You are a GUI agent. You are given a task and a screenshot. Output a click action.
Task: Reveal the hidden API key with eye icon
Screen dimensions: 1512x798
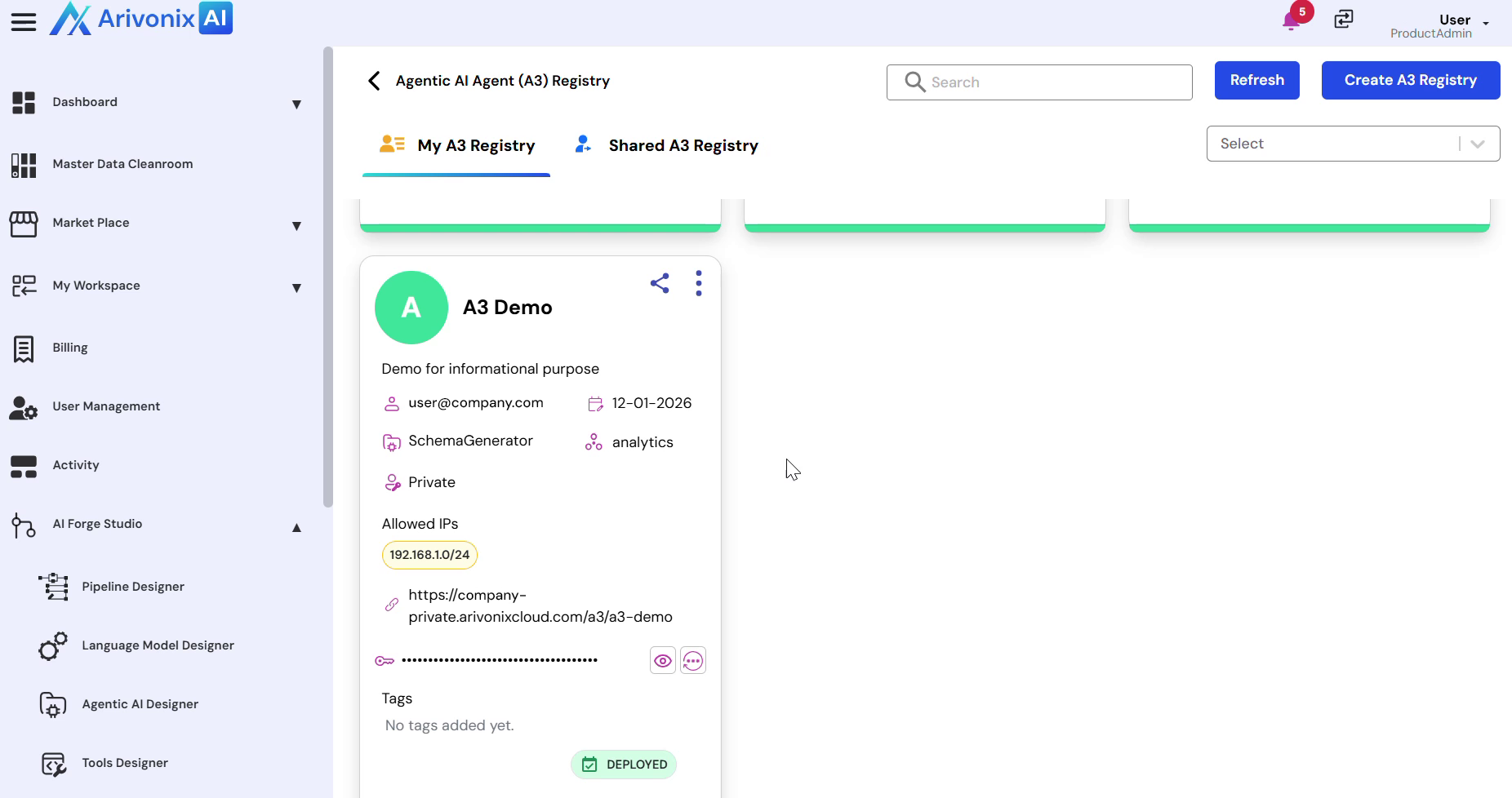coord(663,661)
